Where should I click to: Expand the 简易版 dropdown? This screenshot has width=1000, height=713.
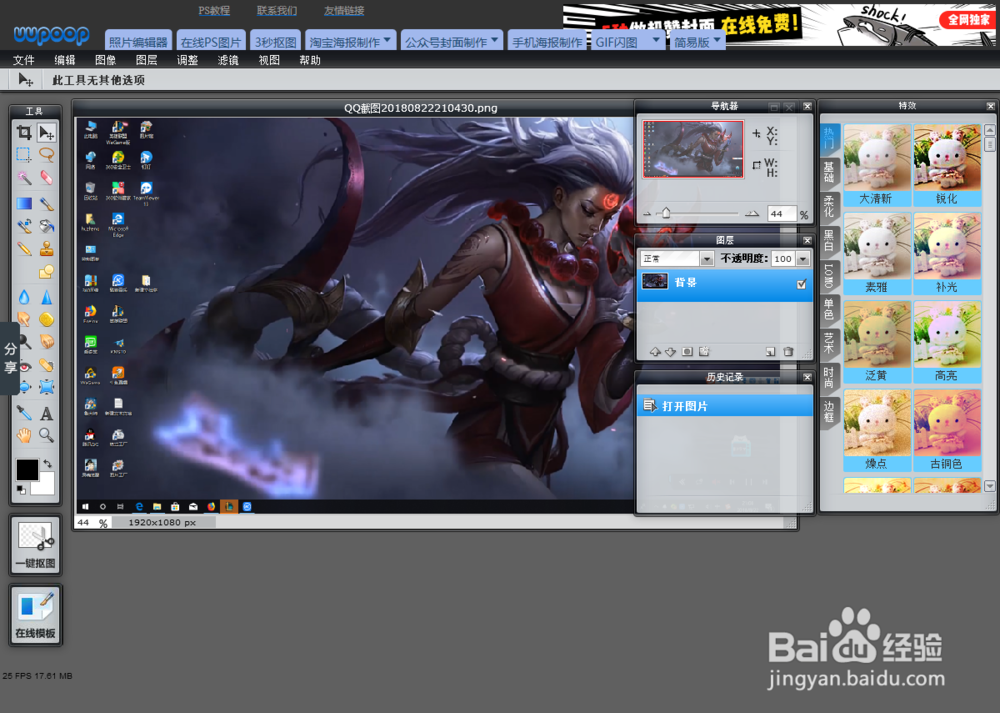pyautogui.click(x=717, y=40)
